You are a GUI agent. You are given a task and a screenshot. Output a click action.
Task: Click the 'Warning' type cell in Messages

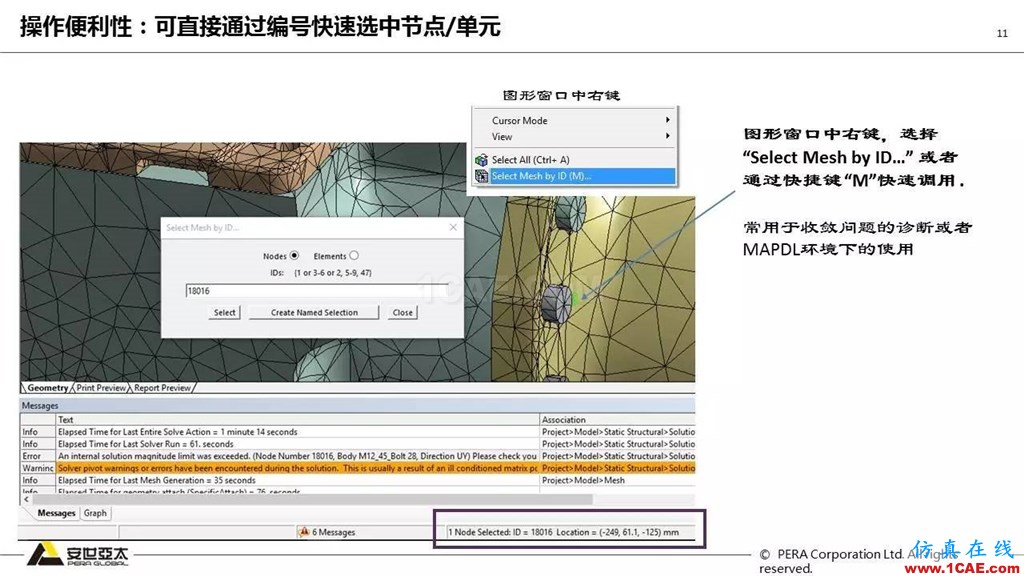38,468
